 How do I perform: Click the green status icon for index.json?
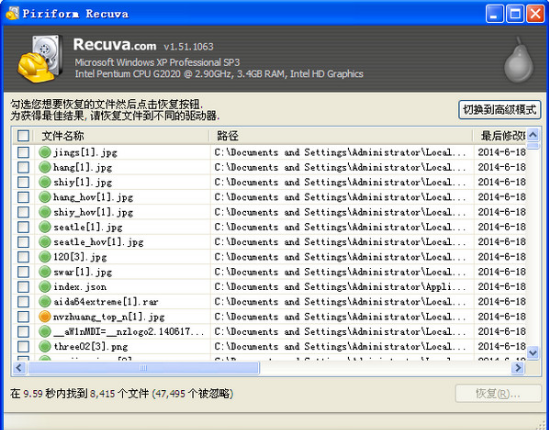pos(45,287)
